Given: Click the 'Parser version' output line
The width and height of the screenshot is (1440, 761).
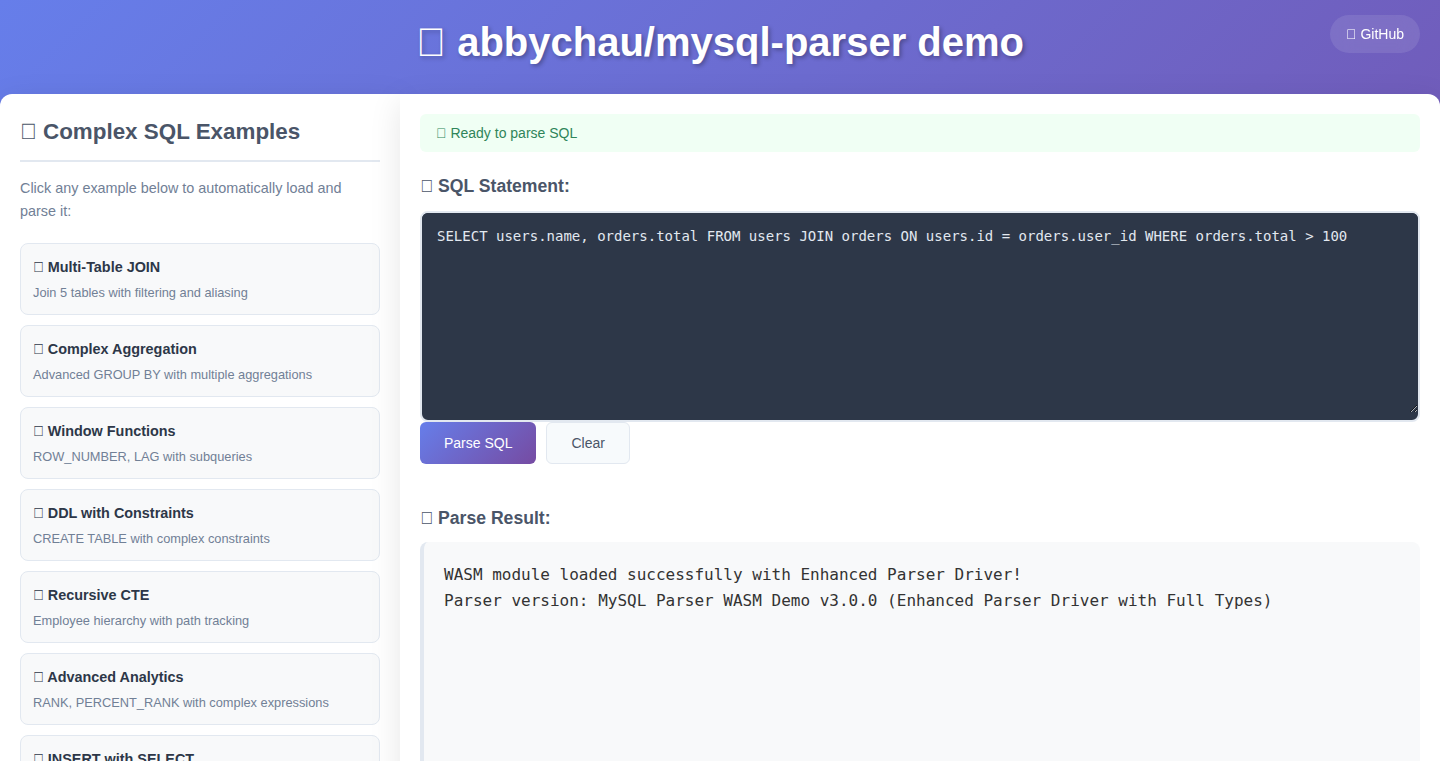Looking at the screenshot, I should pyautogui.click(x=857, y=600).
